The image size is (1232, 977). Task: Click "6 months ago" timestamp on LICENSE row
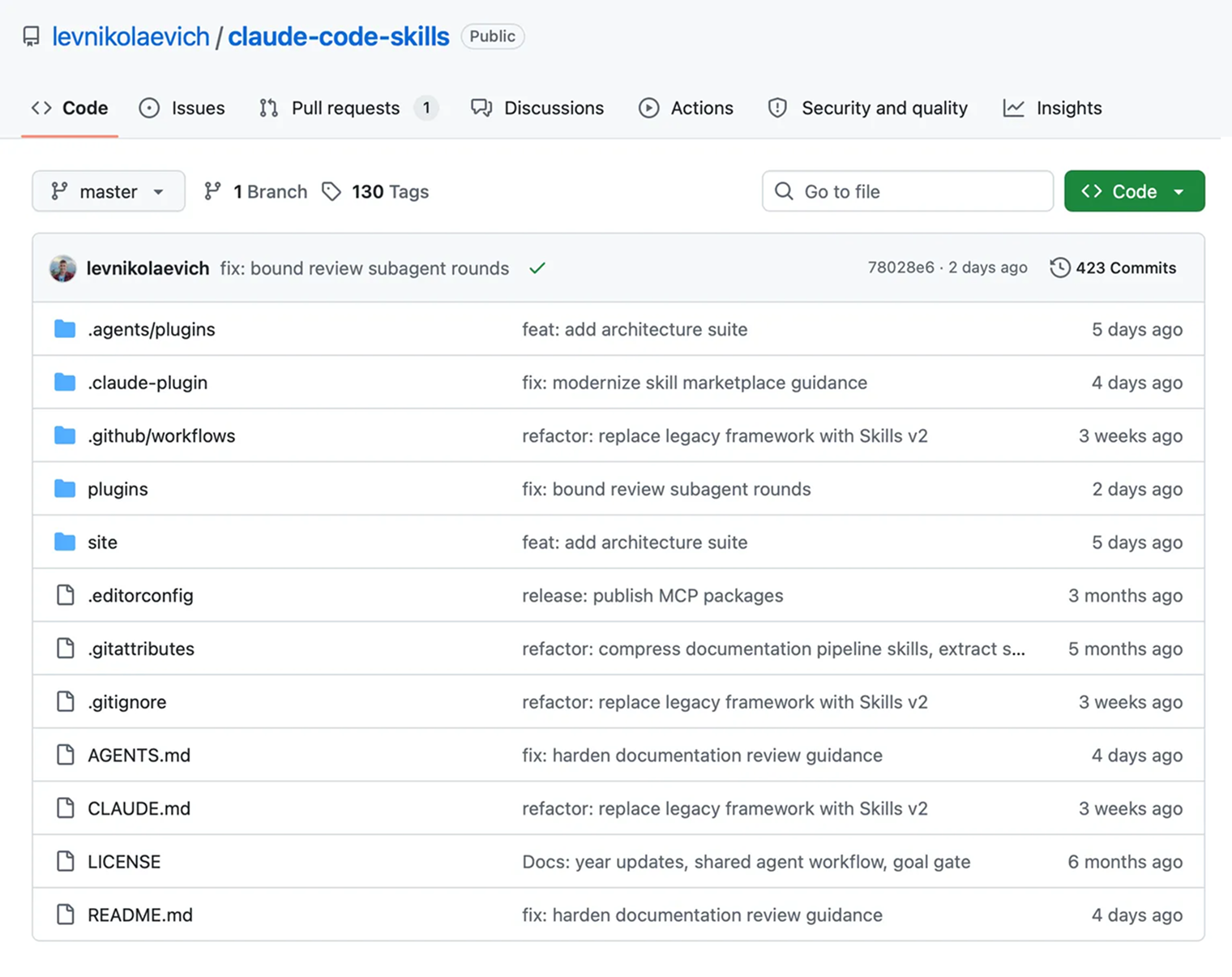click(x=1125, y=862)
